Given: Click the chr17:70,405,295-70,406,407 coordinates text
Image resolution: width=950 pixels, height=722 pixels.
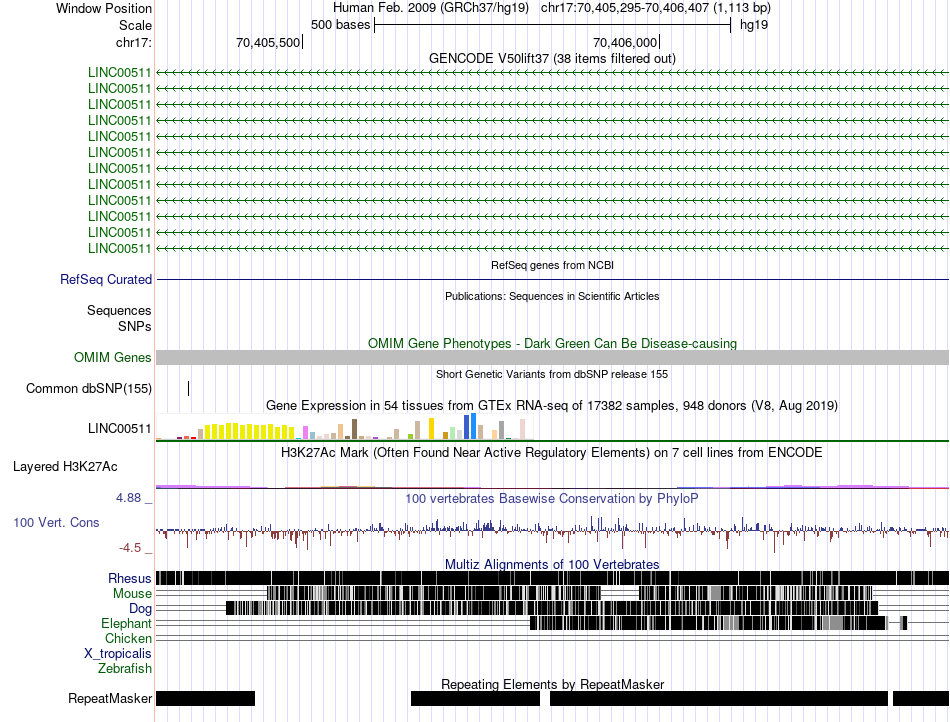Looking at the screenshot, I should point(625,8).
